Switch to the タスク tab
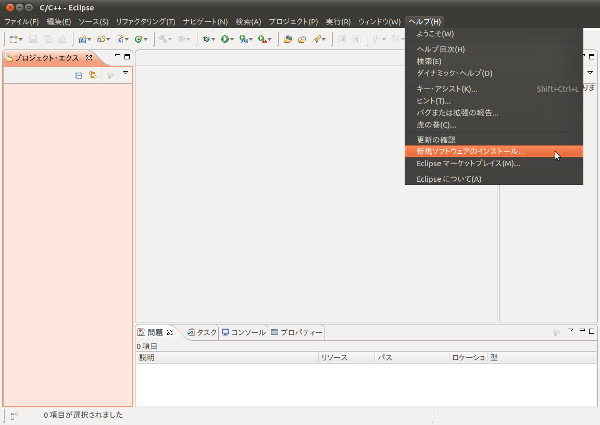This screenshot has width=600, height=425. [202, 332]
